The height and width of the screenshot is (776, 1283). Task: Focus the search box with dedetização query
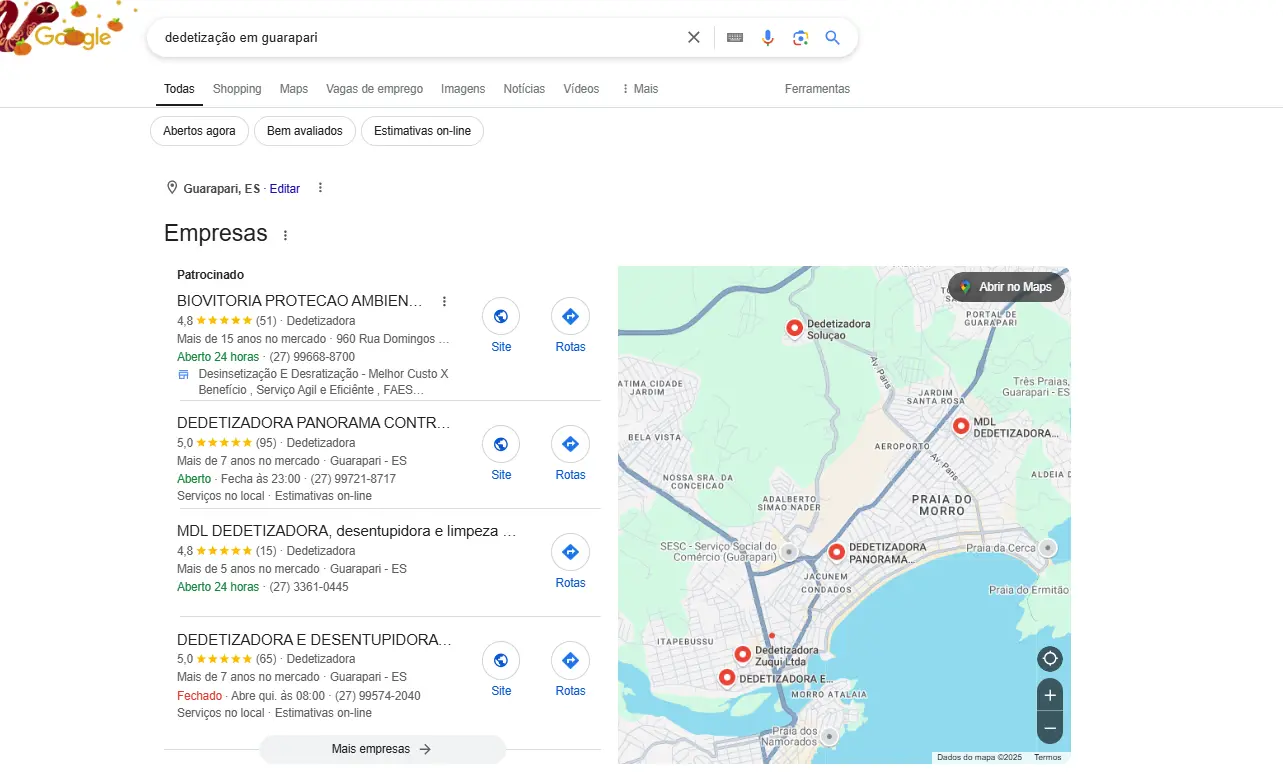420,38
